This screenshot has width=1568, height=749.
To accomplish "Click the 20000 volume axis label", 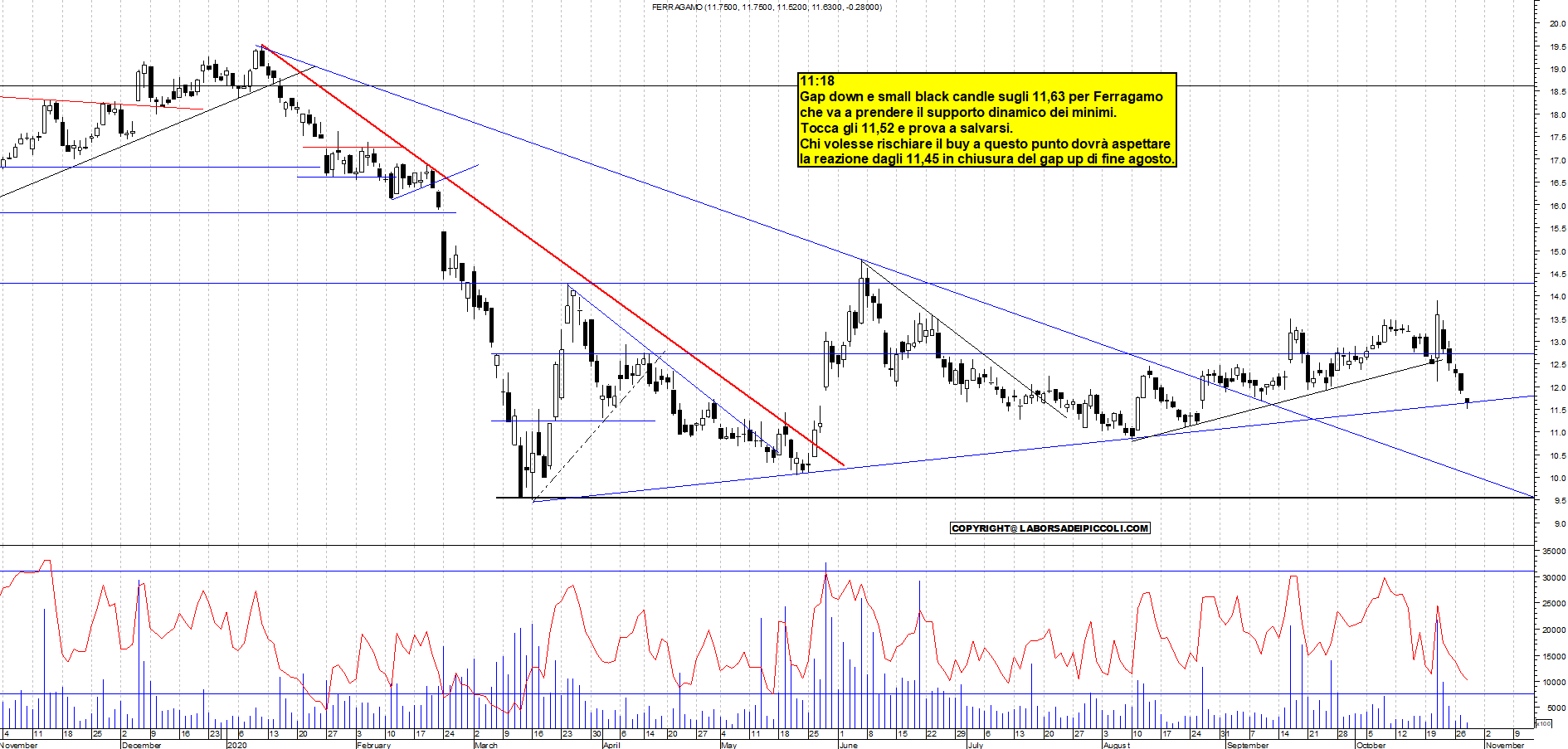I will 1554,630.
